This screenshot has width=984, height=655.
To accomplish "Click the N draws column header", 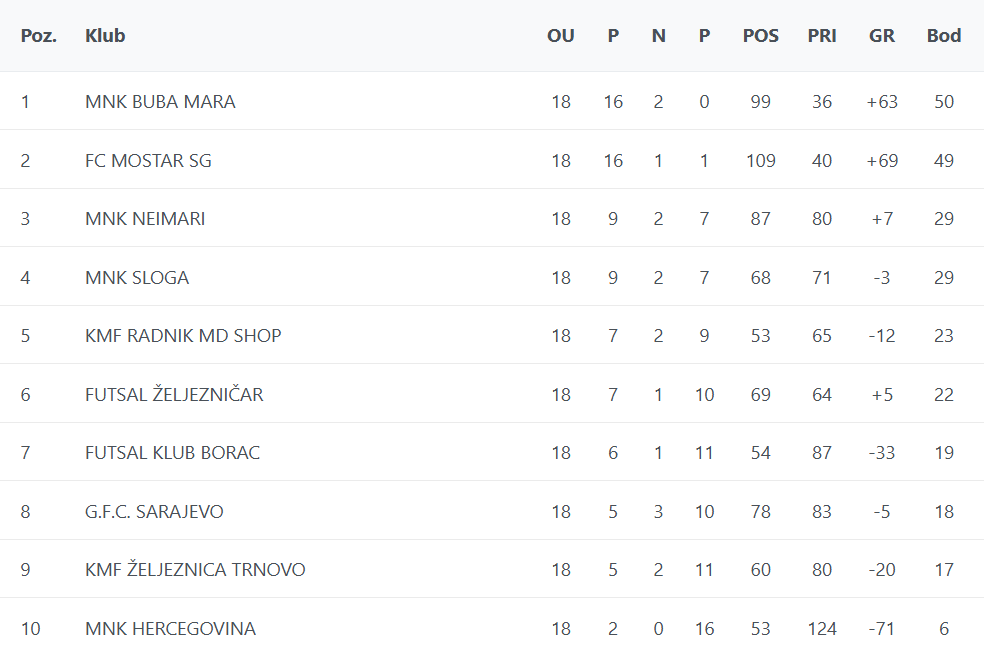I will 658,36.
